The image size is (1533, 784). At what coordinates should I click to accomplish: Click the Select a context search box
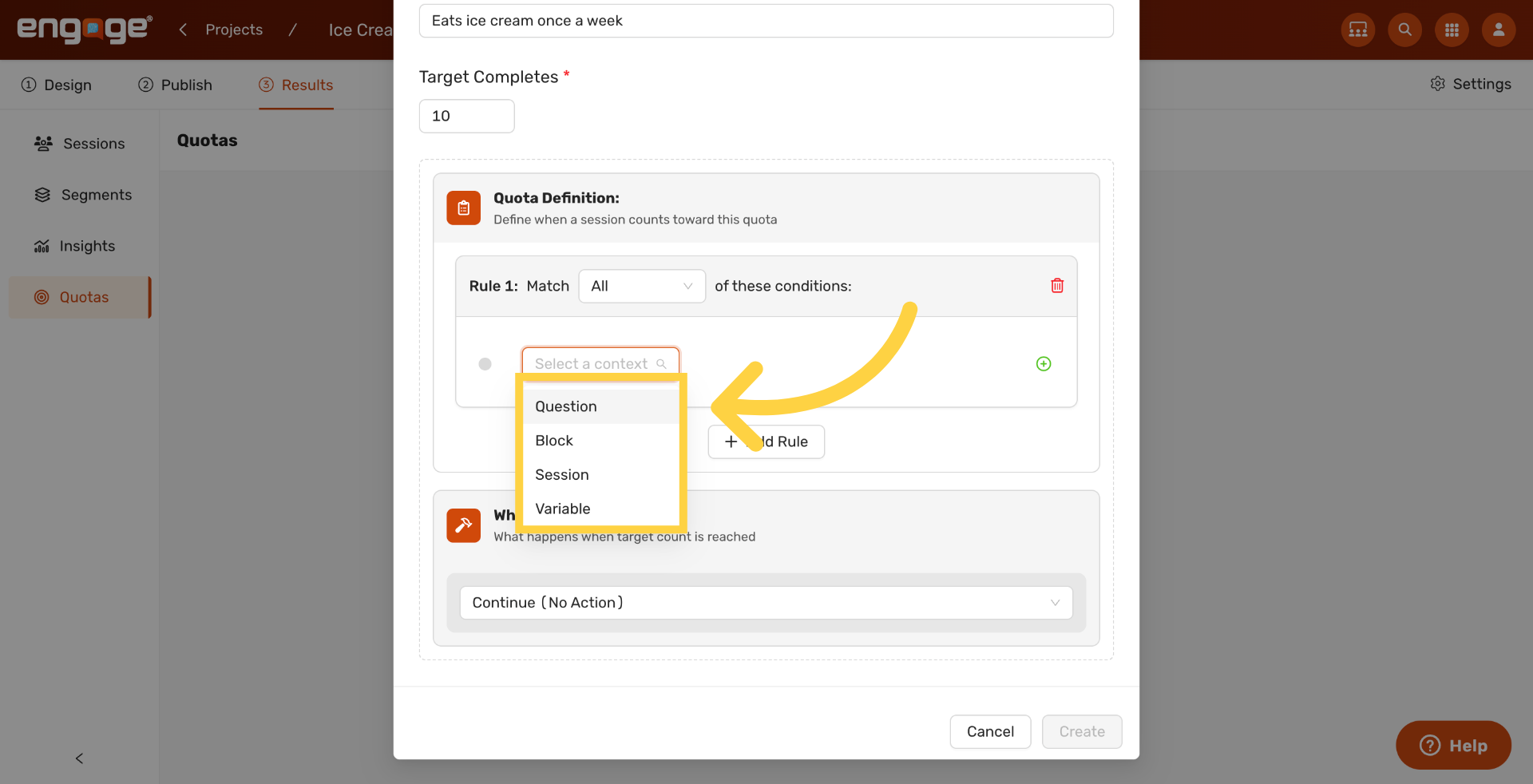pos(600,363)
